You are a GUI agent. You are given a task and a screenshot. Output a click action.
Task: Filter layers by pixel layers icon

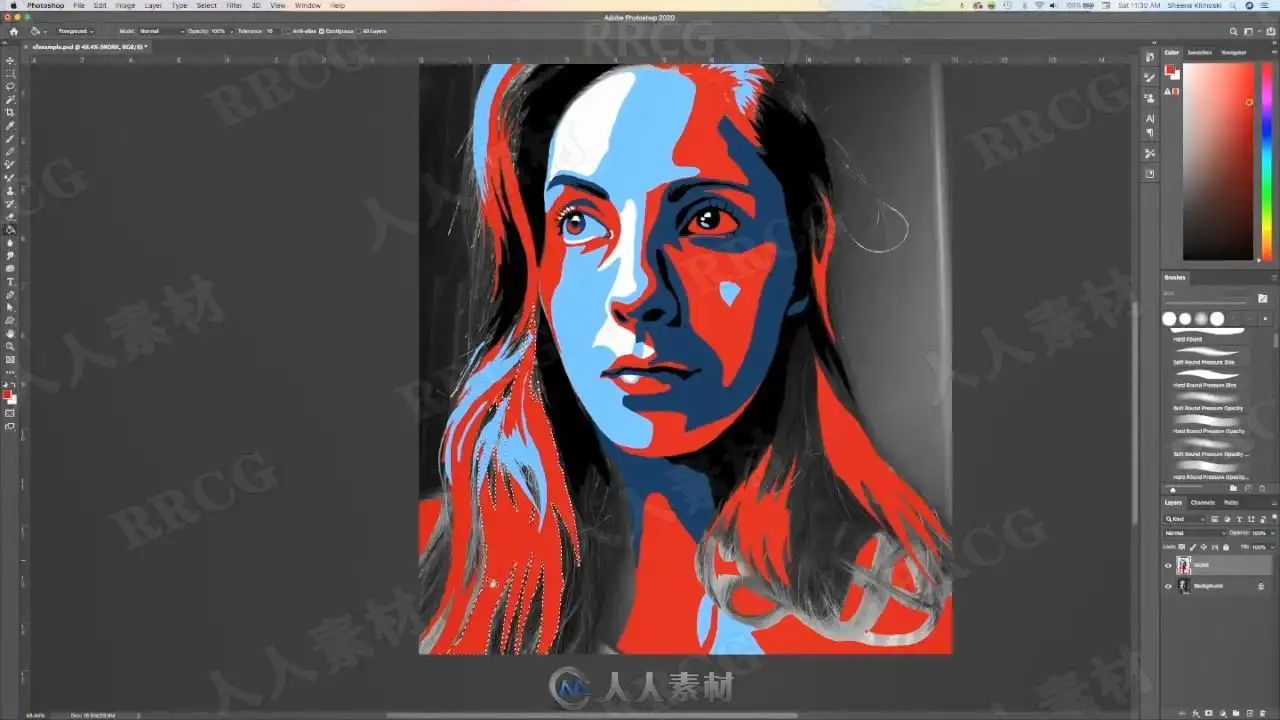point(1214,520)
